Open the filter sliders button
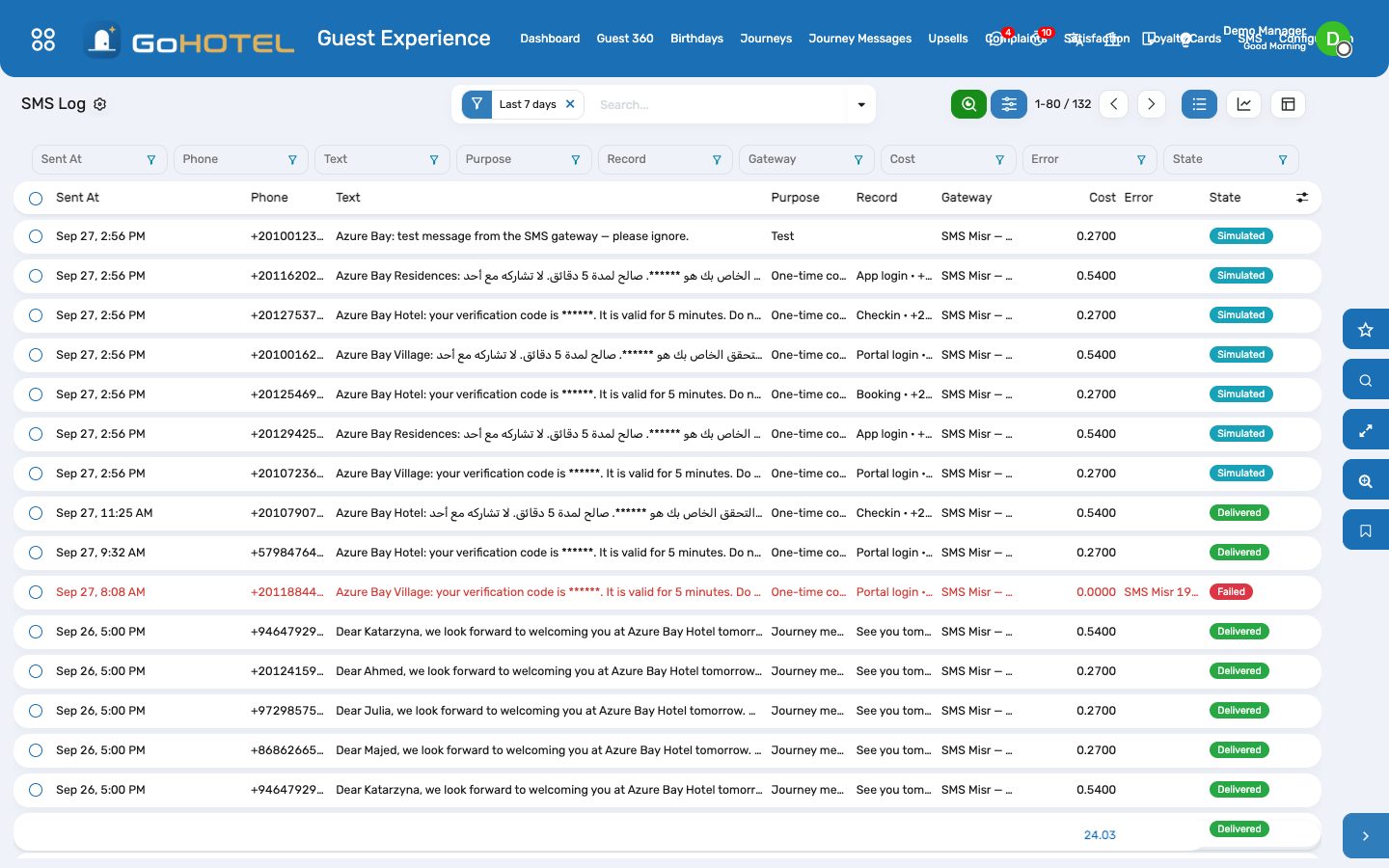 tap(1009, 104)
